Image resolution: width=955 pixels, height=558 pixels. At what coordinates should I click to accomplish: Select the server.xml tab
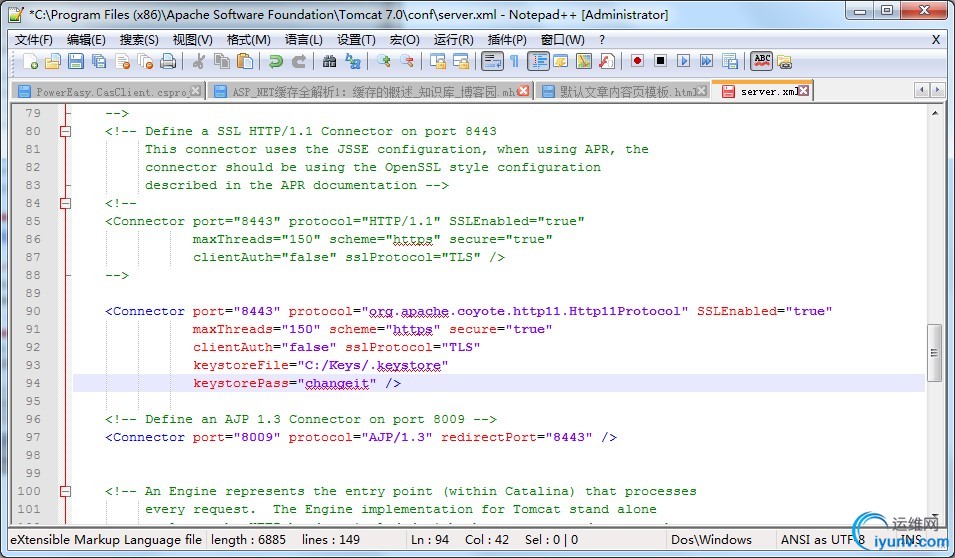coord(761,91)
